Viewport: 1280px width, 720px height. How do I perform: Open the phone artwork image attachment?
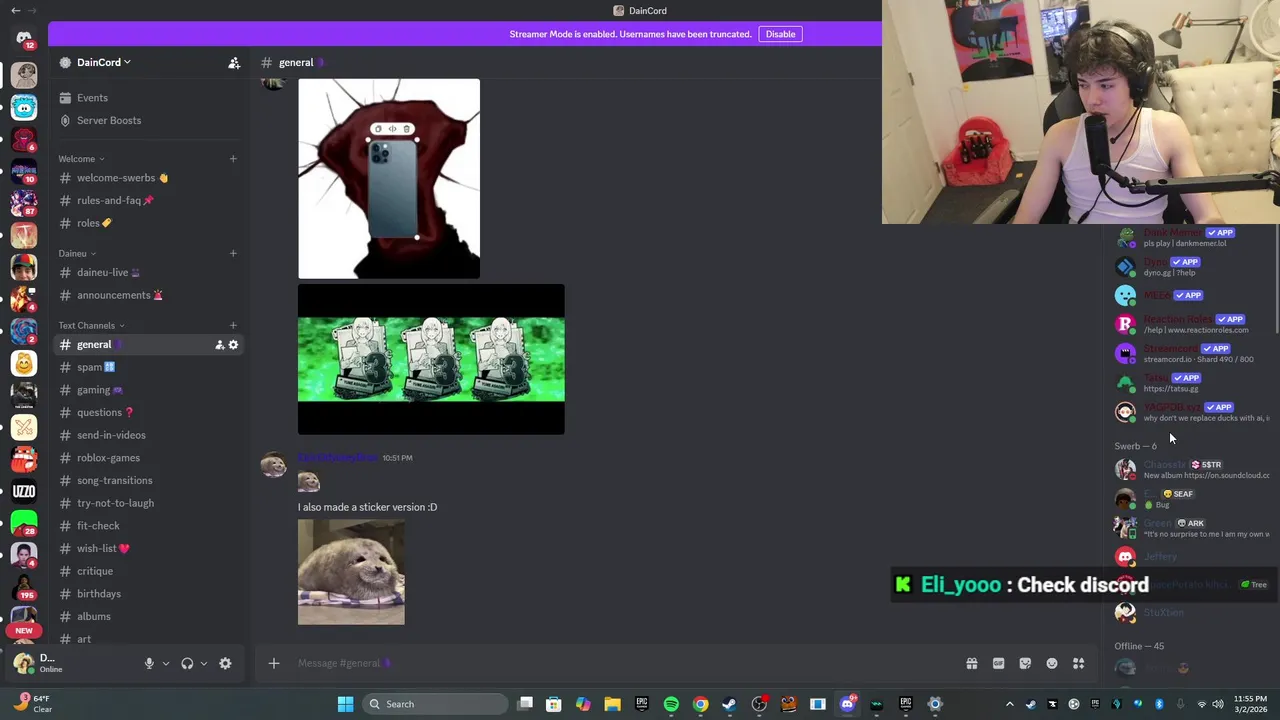click(389, 178)
